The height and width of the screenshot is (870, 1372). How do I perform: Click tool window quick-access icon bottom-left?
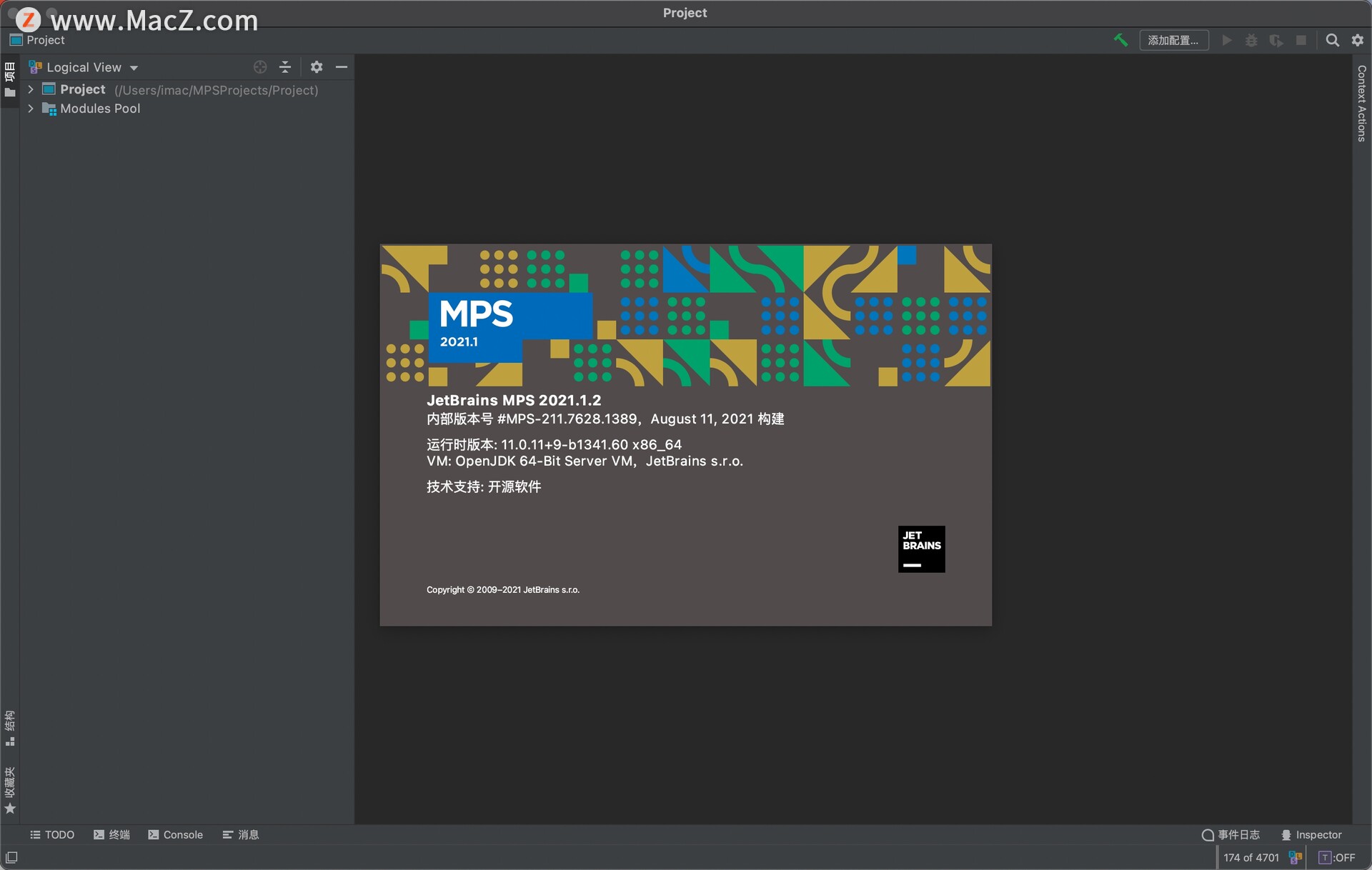click(x=11, y=858)
